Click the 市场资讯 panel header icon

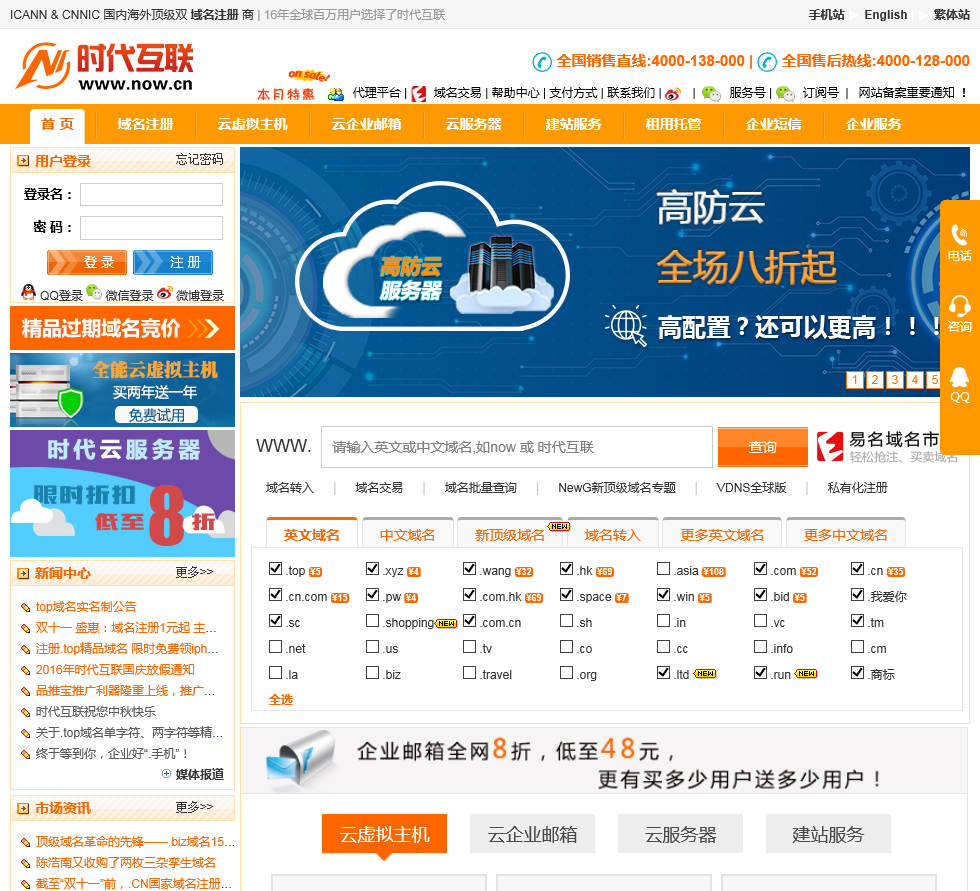[23, 809]
